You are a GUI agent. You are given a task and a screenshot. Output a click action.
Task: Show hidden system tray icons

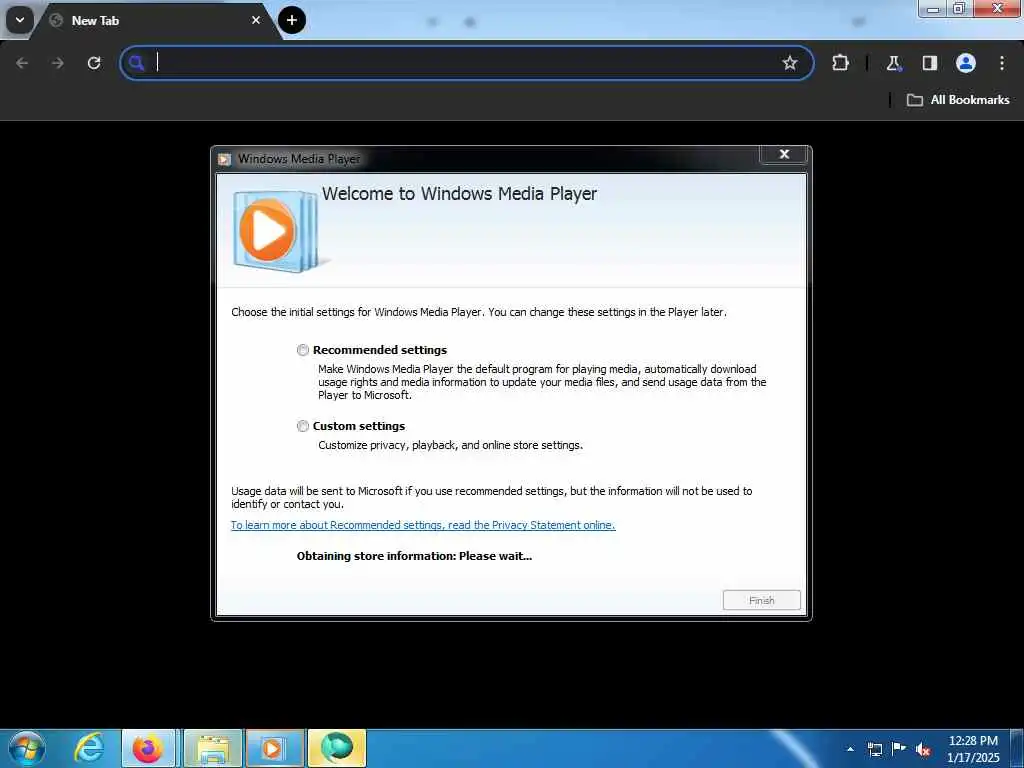tap(850, 749)
